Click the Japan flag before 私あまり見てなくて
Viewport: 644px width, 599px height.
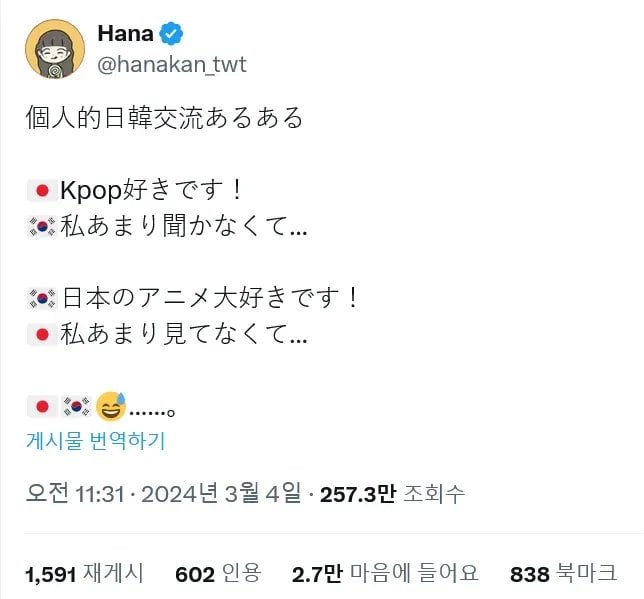tap(41, 336)
